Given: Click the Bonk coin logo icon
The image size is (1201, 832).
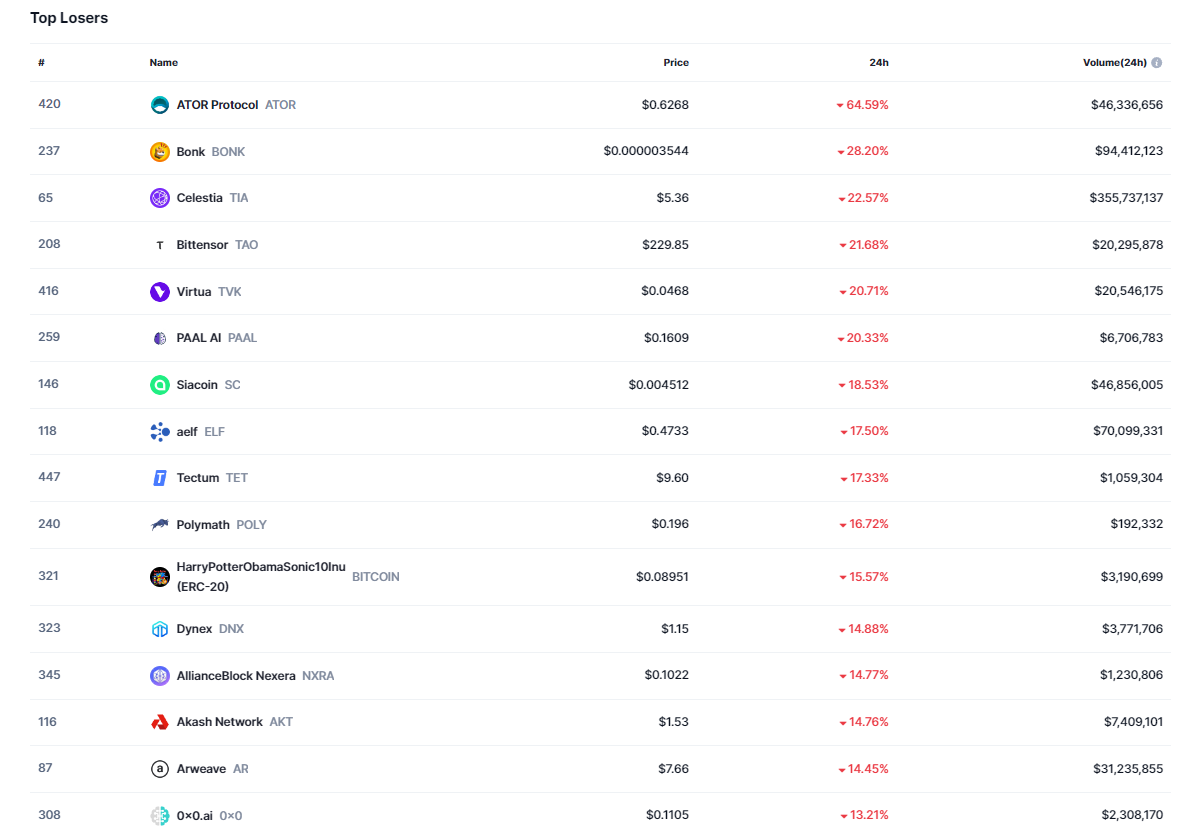Looking at the screenshot, I should pyautogui.click(x=159, y=152).
